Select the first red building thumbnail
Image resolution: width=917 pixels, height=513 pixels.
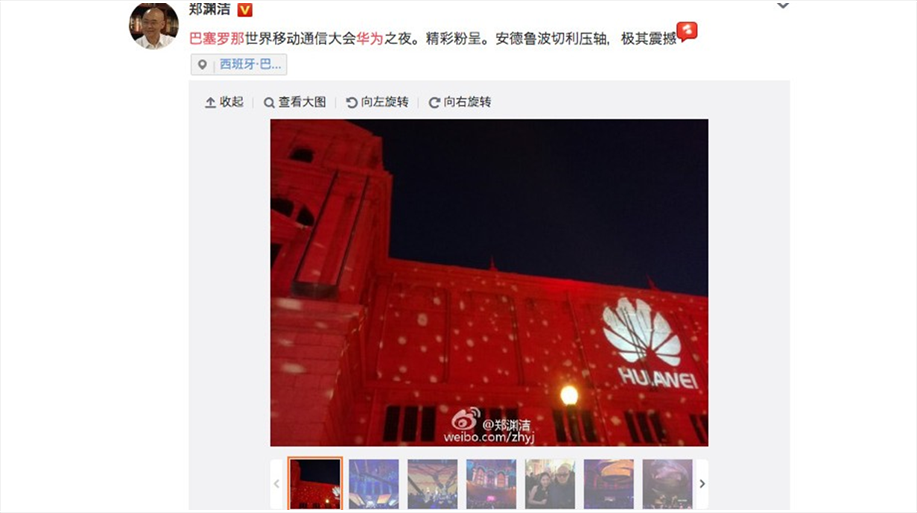click(x=315, y=484)
